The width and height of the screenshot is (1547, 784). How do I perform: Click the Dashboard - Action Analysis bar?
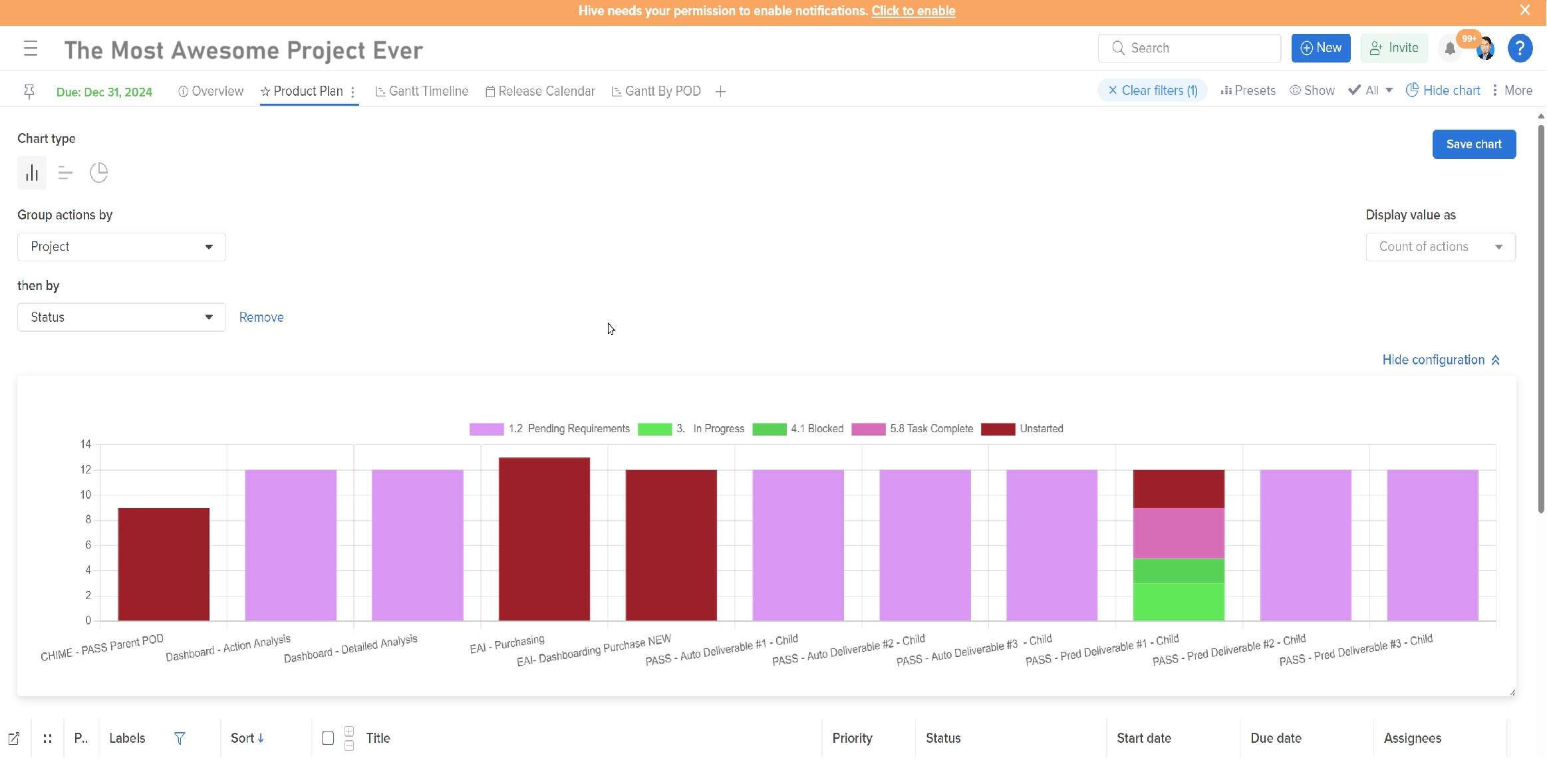(291, 545)
